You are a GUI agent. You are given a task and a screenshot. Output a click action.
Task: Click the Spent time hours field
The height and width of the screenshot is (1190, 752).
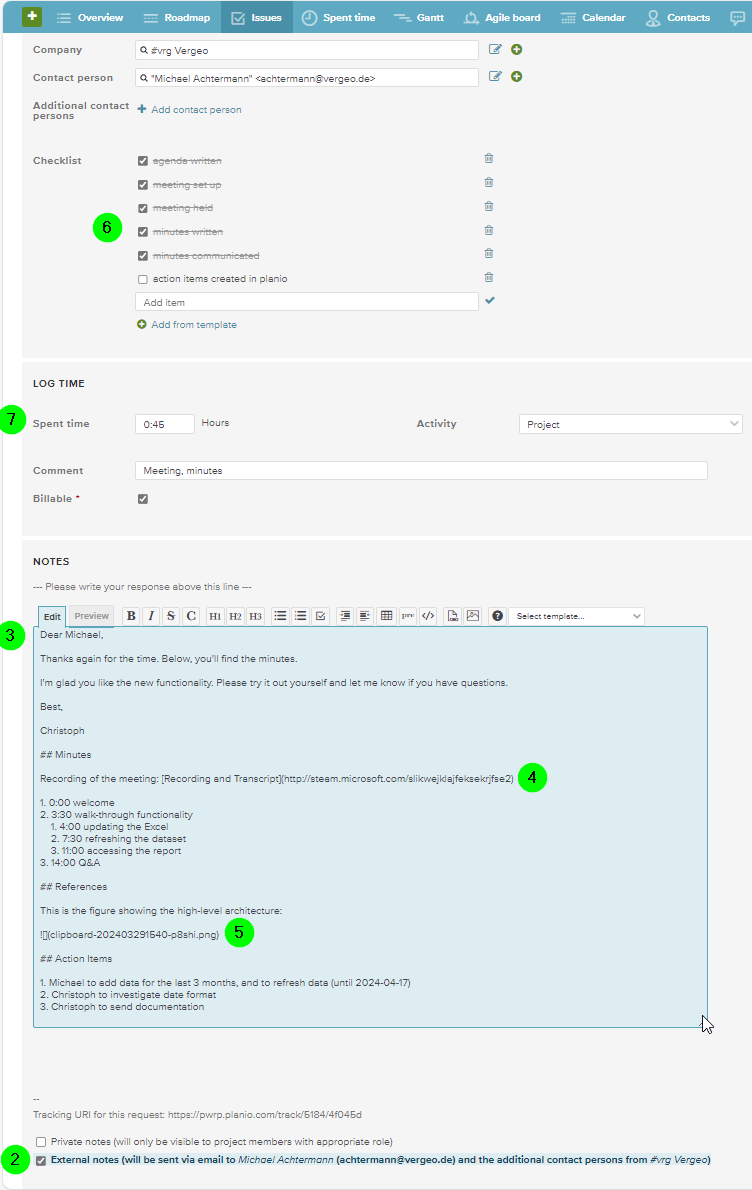[165, 424]
